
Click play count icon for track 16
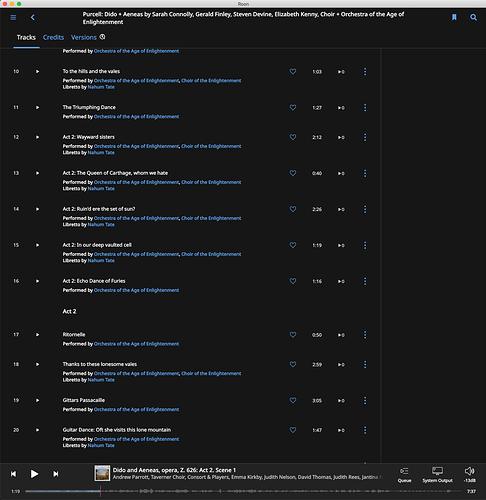point(341,281)
